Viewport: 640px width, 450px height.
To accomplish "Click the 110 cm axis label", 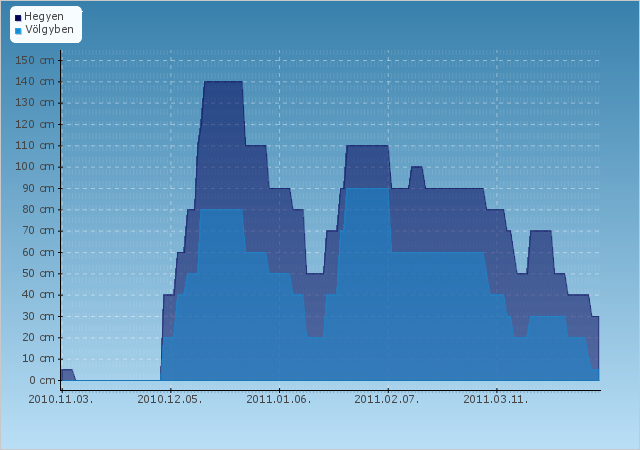I will [x=35, y=145].
